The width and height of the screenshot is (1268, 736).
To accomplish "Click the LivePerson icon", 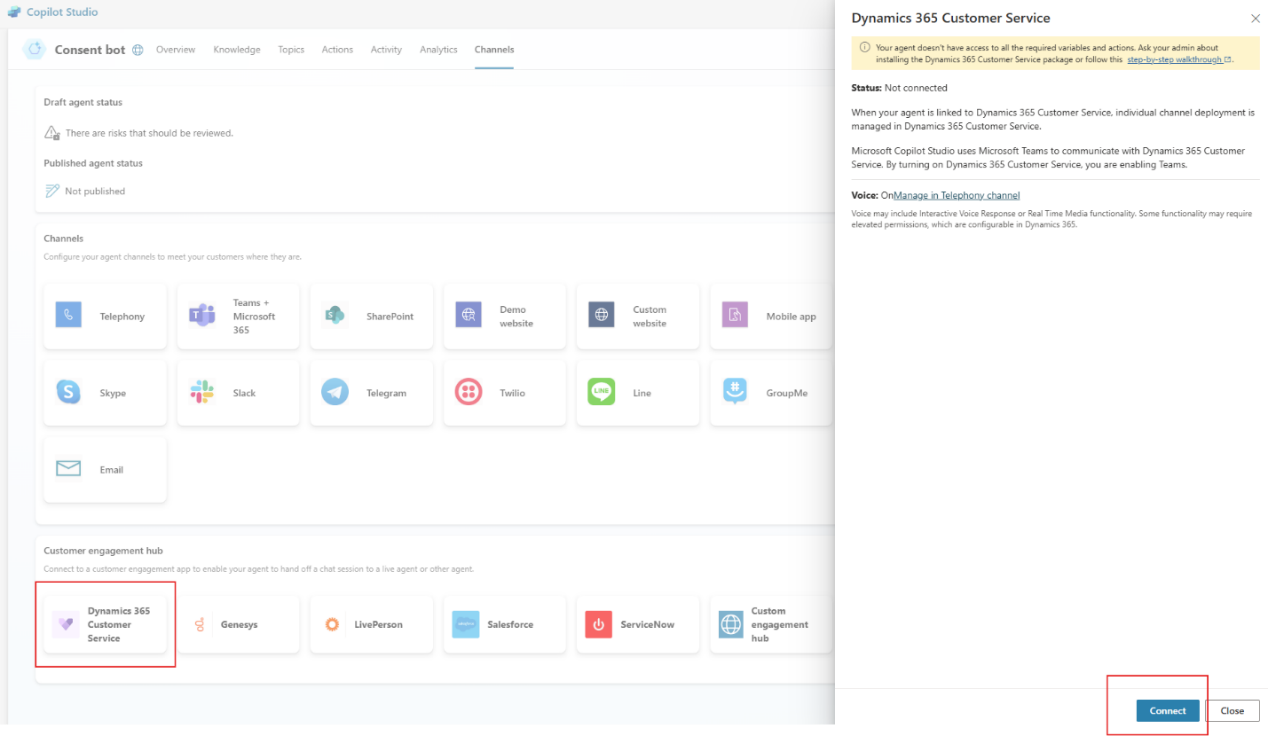I will 332,624.
